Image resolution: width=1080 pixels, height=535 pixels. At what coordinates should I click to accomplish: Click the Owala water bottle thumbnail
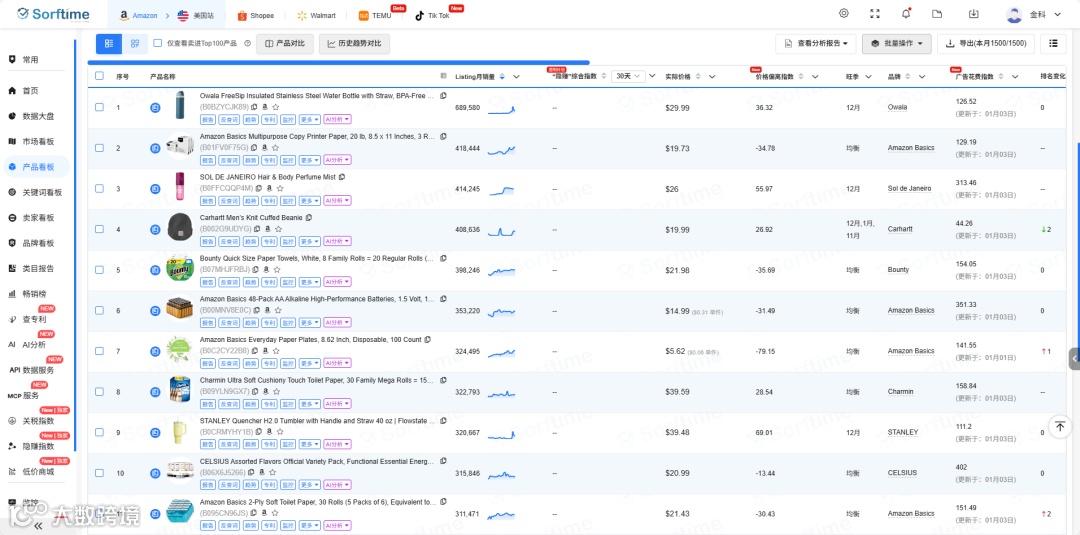click(180, 105)
